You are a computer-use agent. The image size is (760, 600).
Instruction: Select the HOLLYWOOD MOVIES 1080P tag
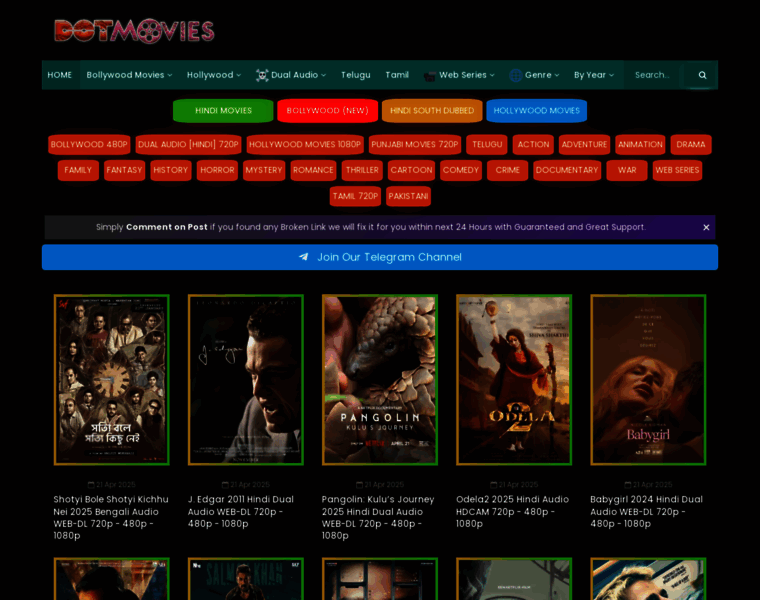coord(305,144)
